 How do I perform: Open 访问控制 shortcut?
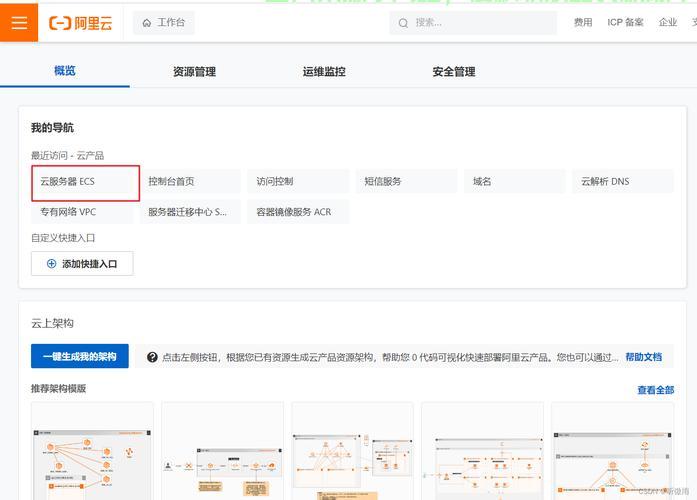(x=298, y=181)
